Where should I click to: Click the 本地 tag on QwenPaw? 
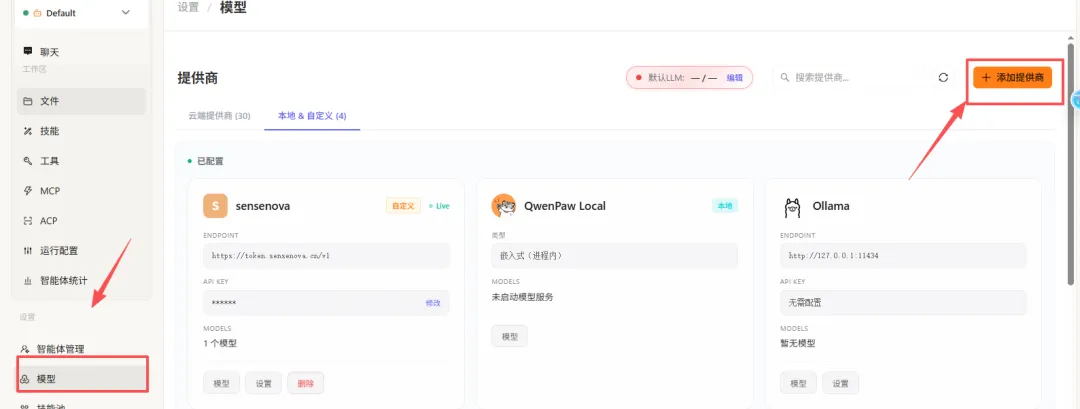click(725, 206)
